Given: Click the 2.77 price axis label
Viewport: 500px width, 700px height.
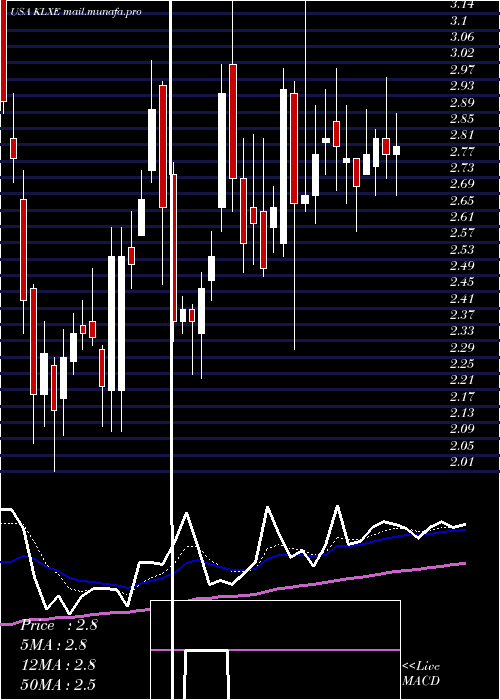Looking at the screenshot, I should pyautogui.click(x=462, y=151).
